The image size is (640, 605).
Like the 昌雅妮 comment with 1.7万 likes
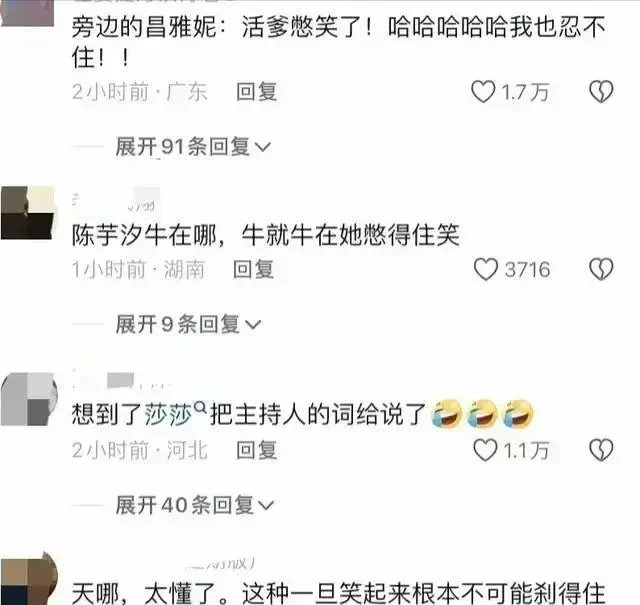(483, 91)
